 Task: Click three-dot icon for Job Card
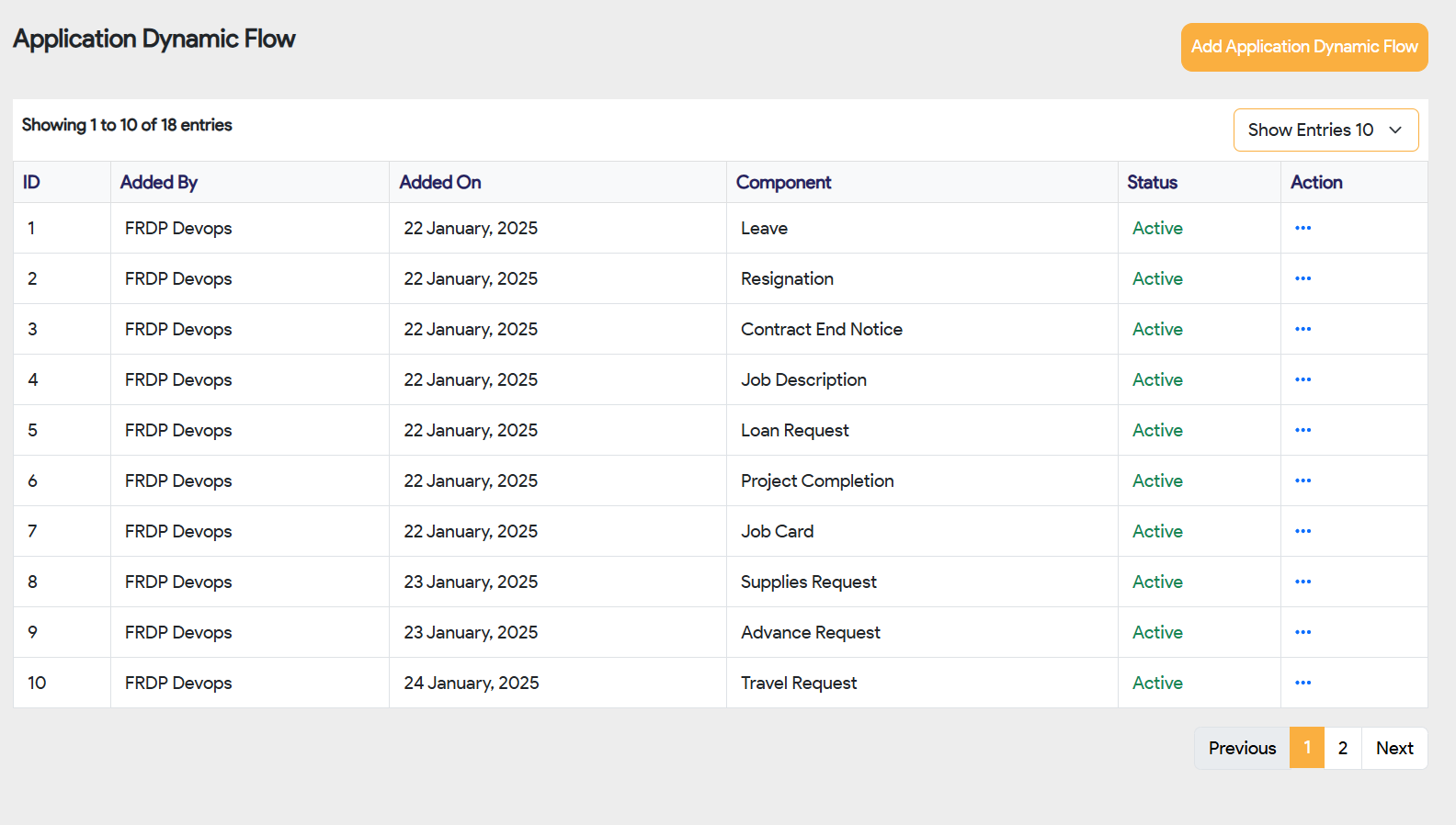(x=1302, y=531)
